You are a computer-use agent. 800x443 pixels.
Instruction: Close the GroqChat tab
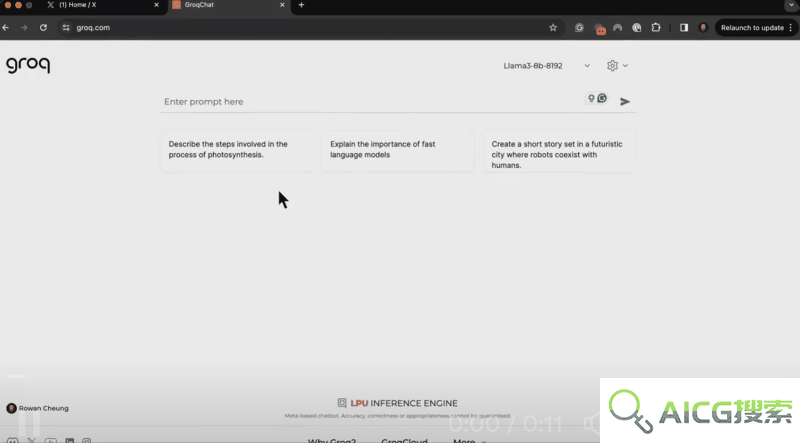(282, 5)
